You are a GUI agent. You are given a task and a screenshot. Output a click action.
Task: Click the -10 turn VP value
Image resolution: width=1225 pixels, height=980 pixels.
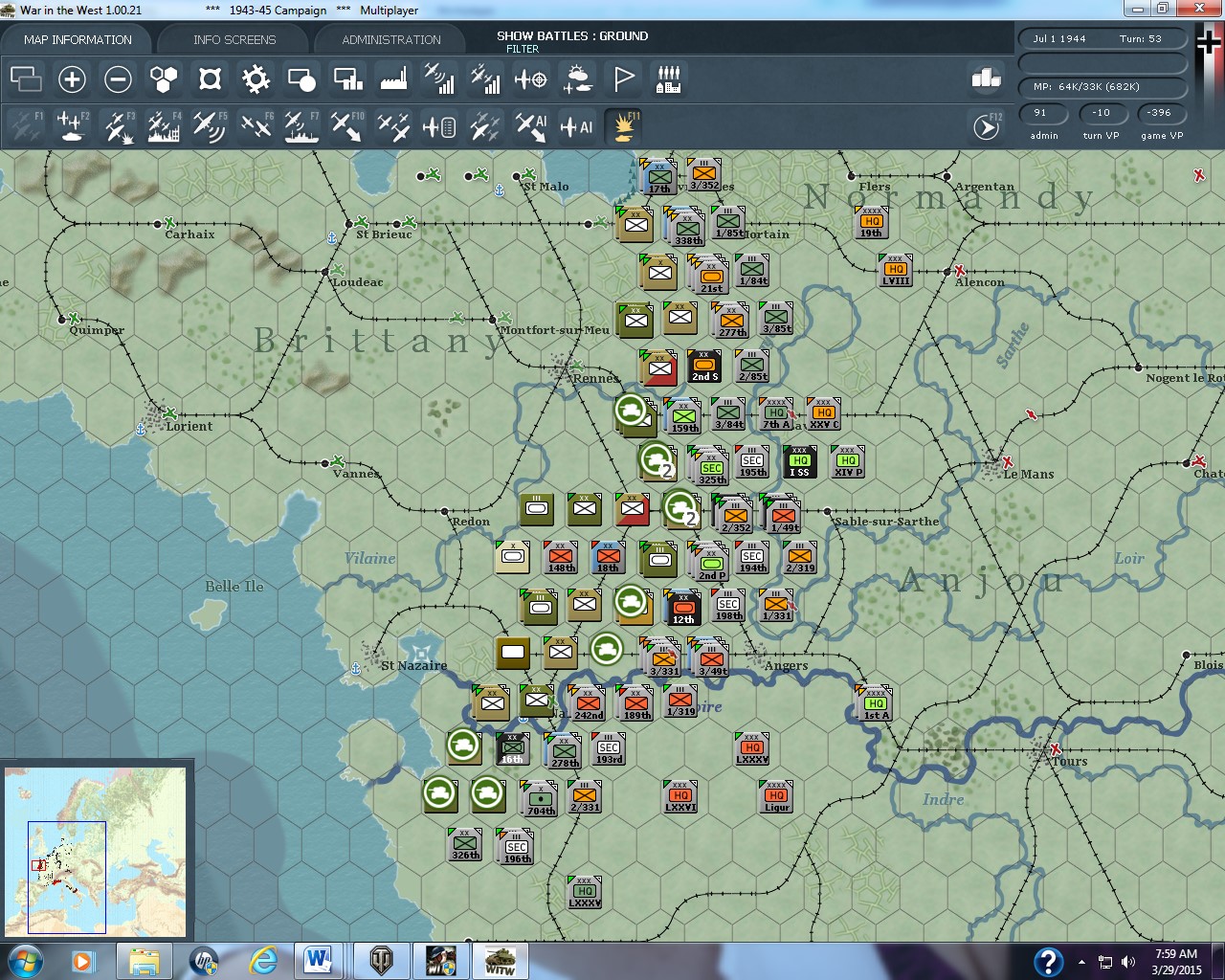(1102, 113)
